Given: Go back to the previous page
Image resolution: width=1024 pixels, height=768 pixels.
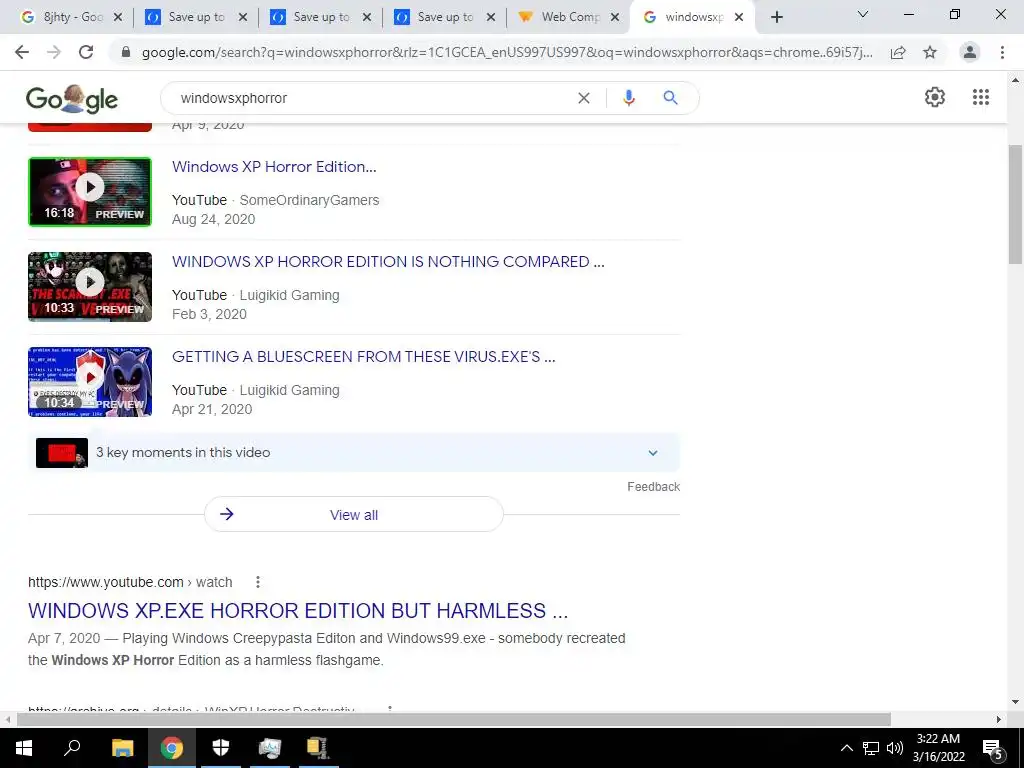Looking at the screenshot, I should point(22,52).
